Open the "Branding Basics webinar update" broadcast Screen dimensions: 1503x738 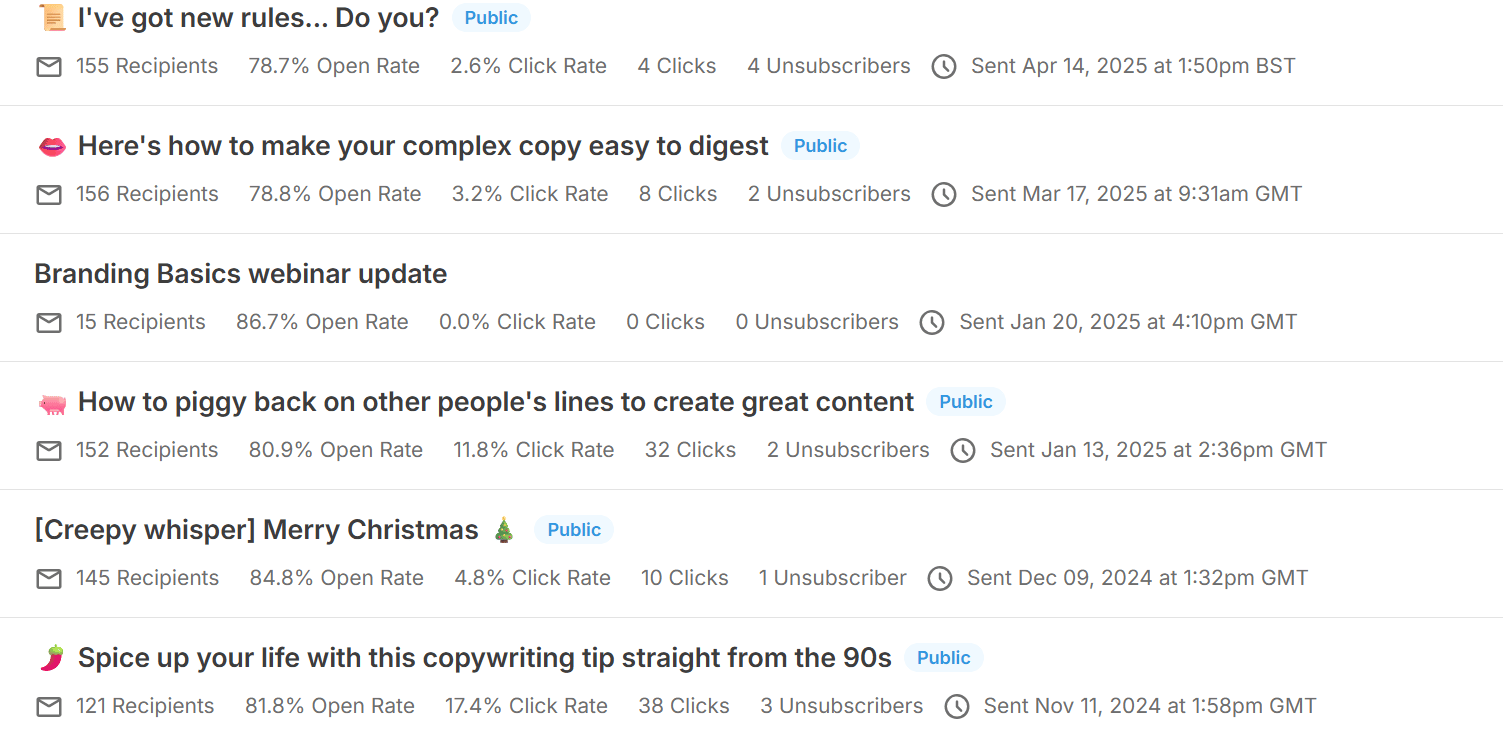(240, 274)
